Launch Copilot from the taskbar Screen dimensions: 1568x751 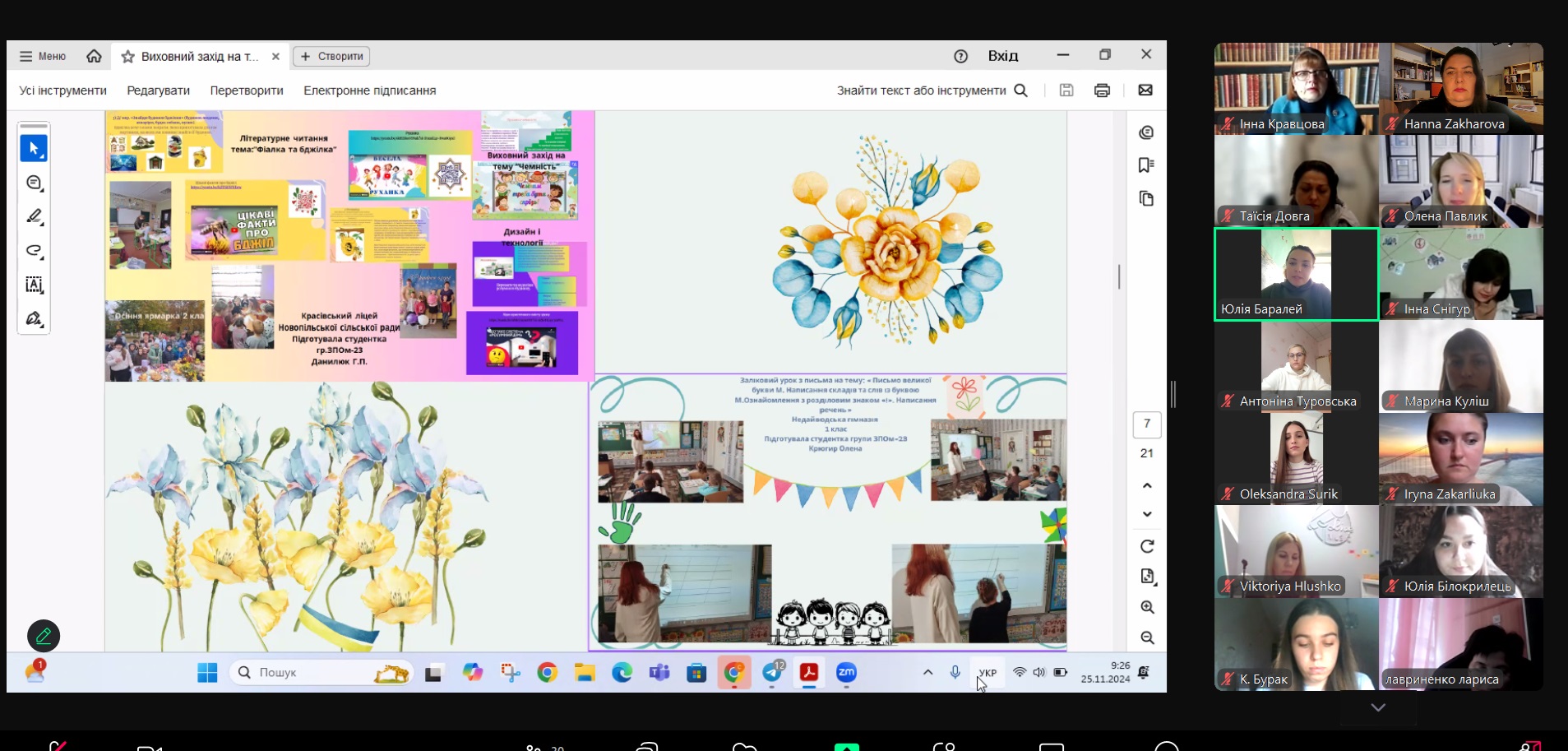[x=472, y=673]
